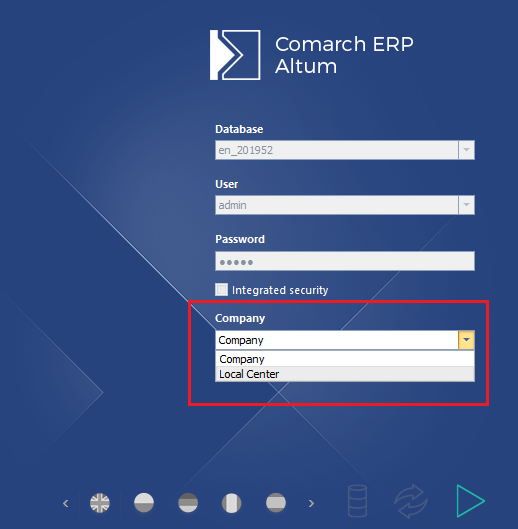Select the Polish two-stripe flag icon

coord(144,503)
